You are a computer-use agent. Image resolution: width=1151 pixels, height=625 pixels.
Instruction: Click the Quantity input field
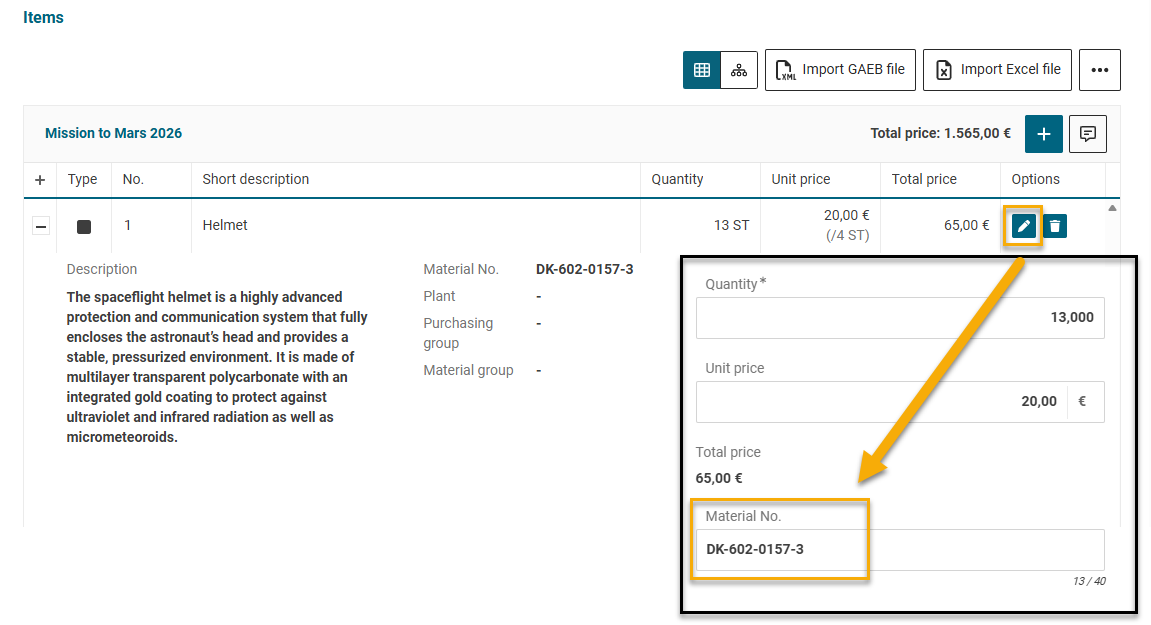900,318
